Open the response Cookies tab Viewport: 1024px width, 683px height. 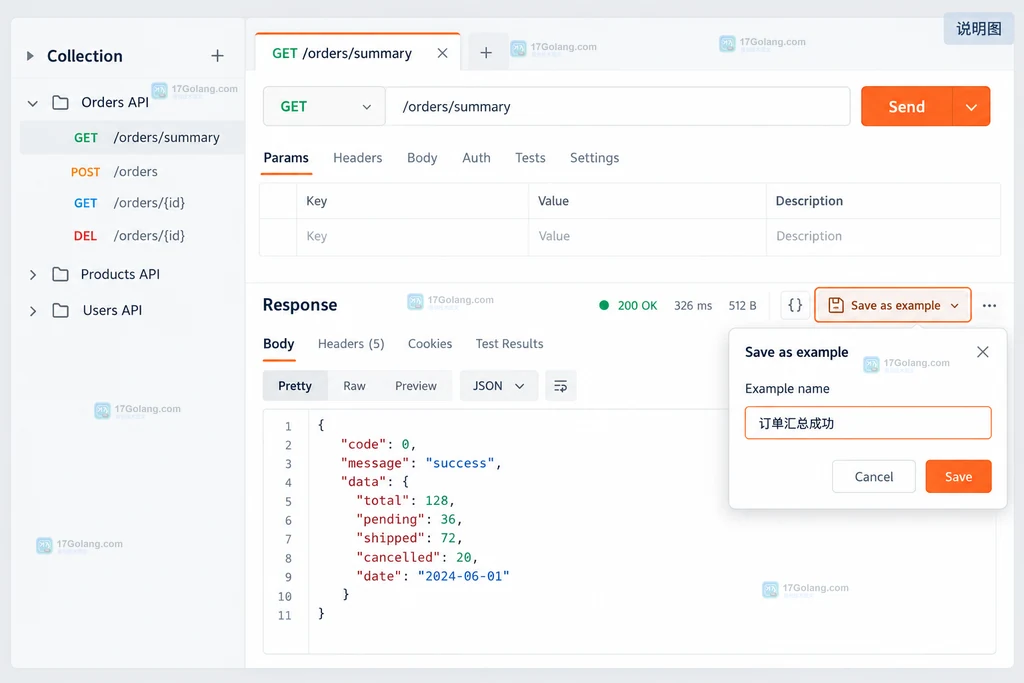430,344
